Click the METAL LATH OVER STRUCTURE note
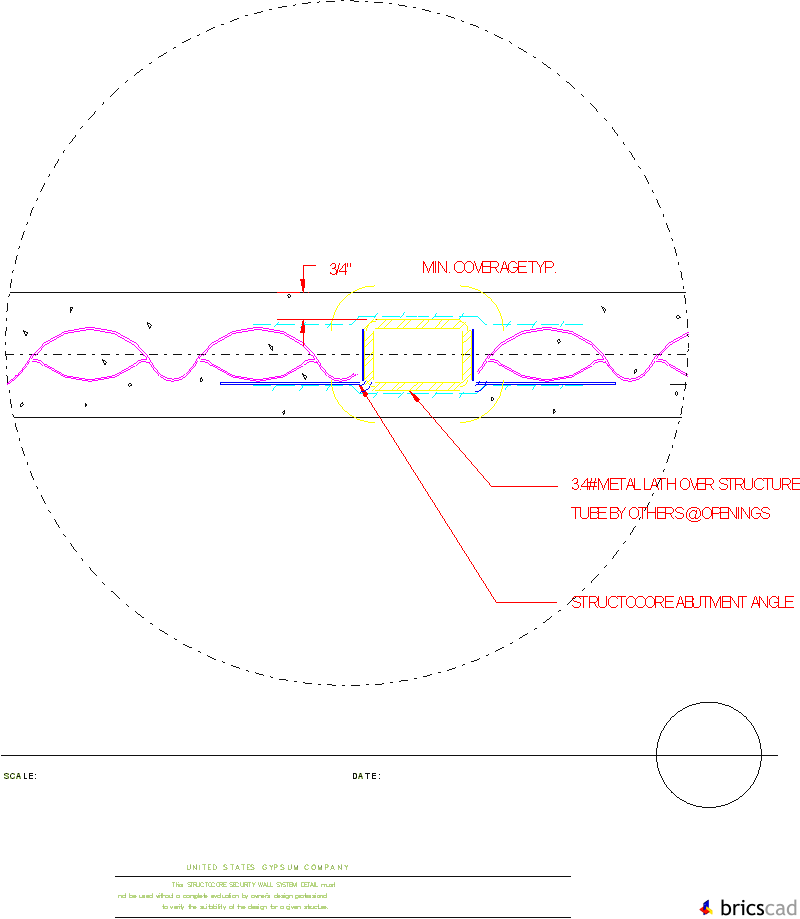Viewport: 800px width, 919px height. (680, 485)
